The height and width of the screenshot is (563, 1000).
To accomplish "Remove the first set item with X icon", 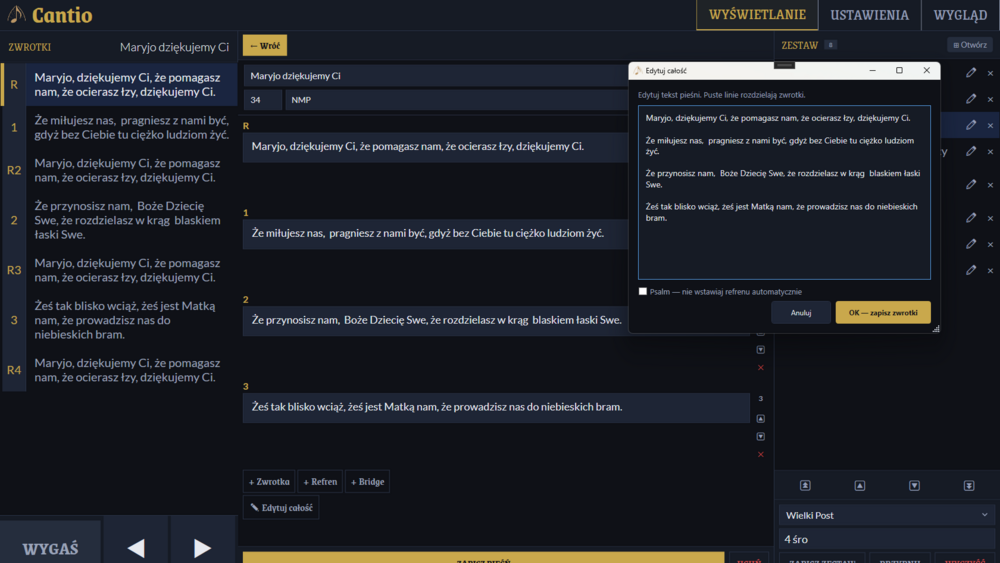I will click(991, 73).
